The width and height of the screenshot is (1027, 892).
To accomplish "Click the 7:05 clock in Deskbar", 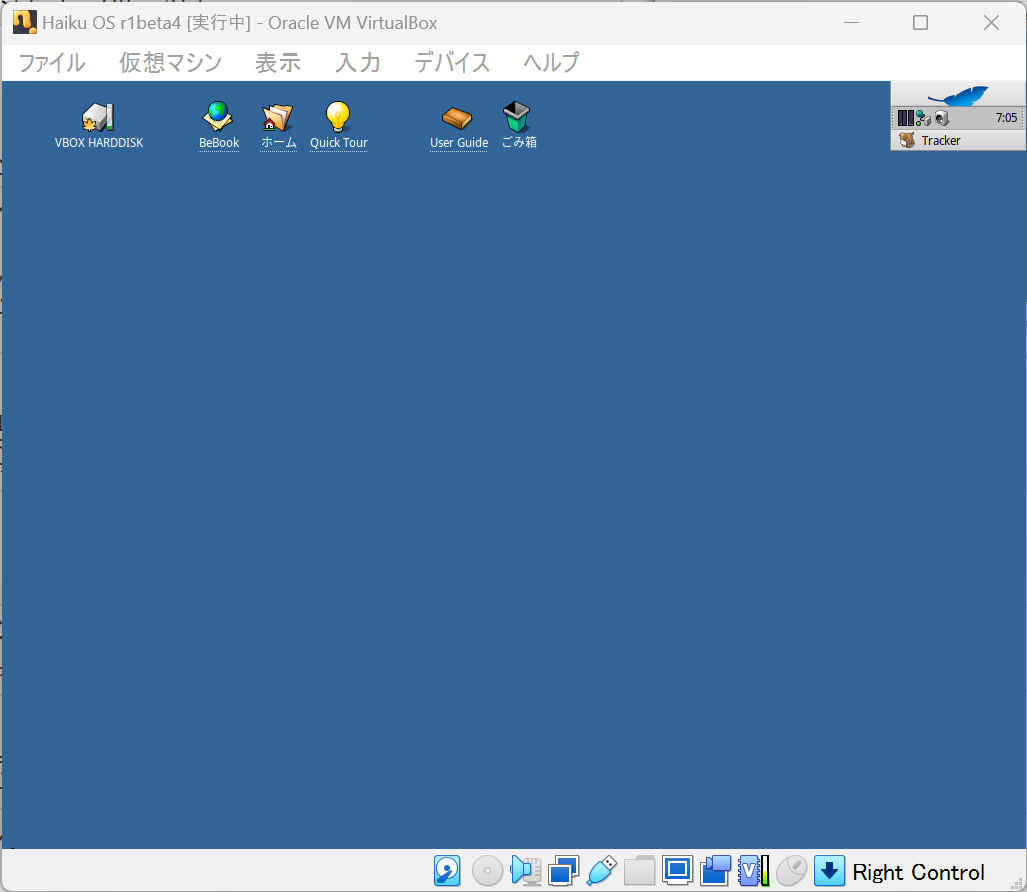I will point(1006,118).
